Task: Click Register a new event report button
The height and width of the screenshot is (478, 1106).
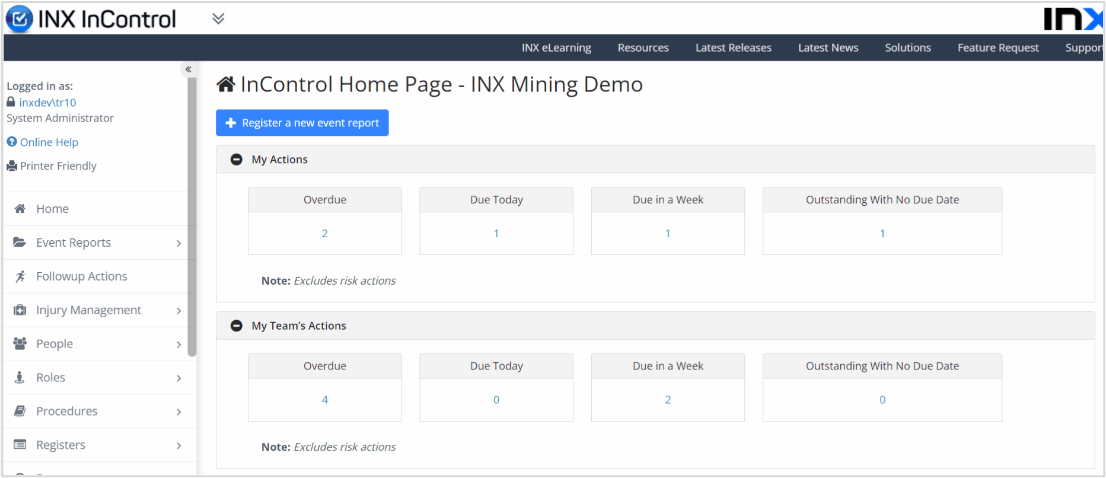Action: click(x=302, y=123)
